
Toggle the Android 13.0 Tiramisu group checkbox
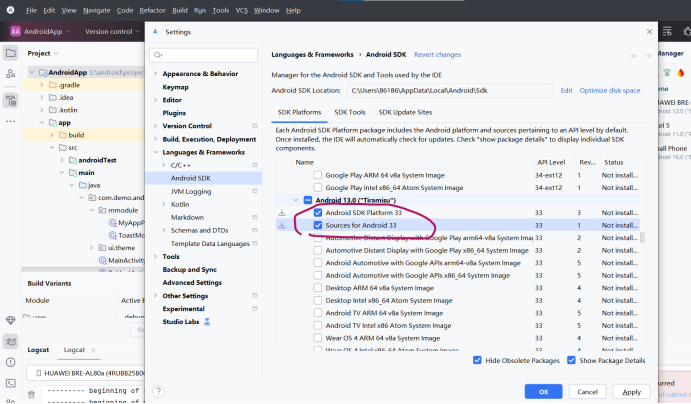point(308,200)
